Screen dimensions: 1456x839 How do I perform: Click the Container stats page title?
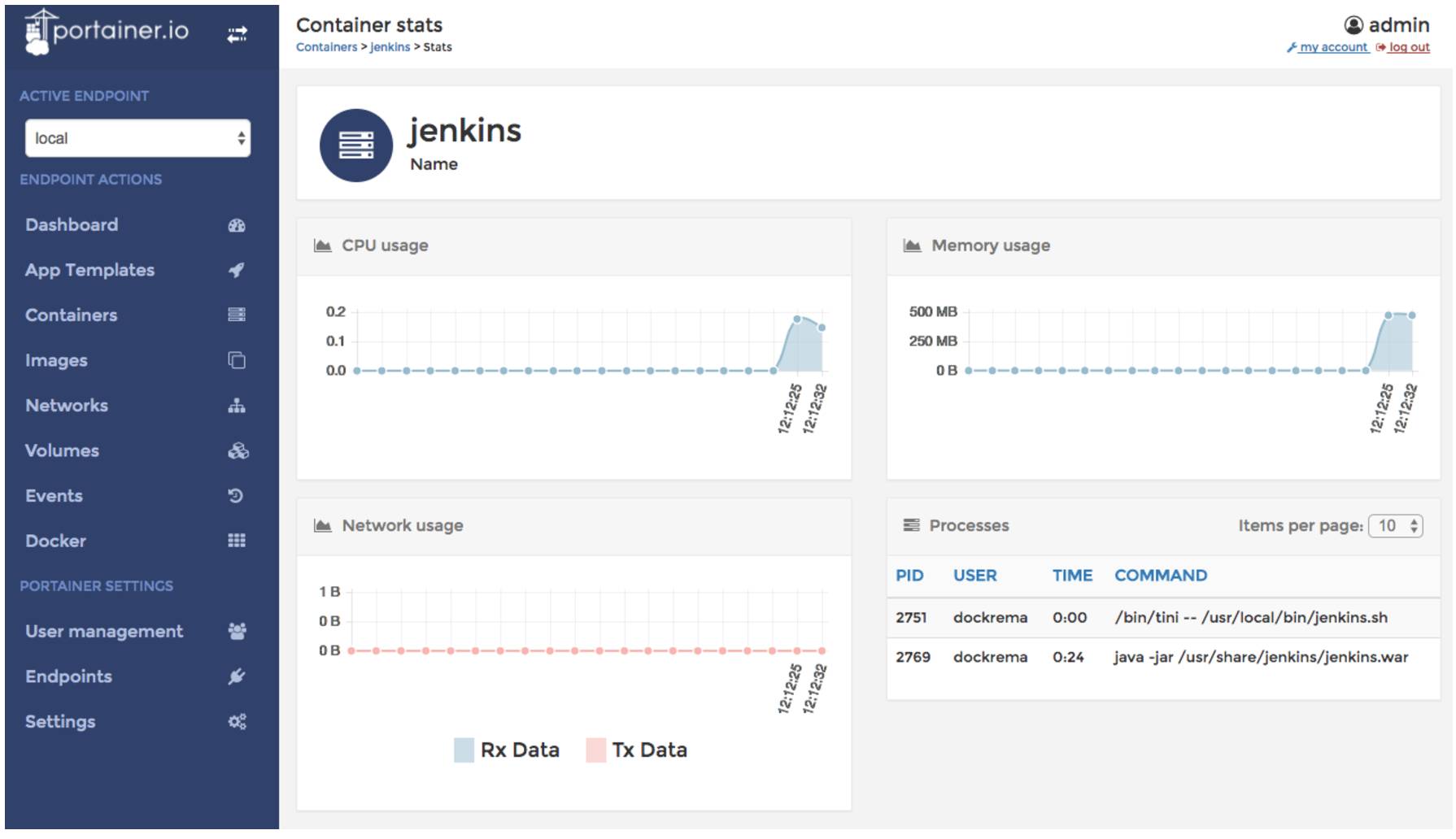coord(369,25)
